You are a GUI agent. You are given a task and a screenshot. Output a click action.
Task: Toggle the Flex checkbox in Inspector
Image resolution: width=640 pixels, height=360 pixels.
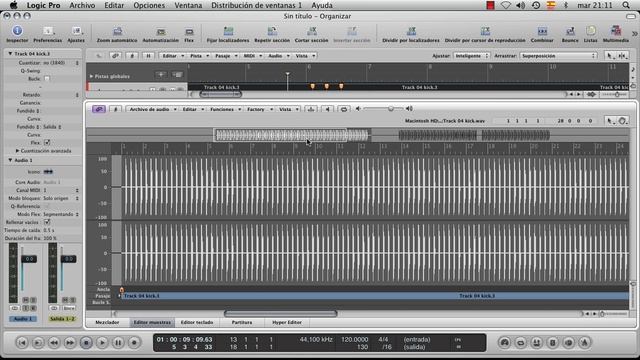[x=47, y=142]
